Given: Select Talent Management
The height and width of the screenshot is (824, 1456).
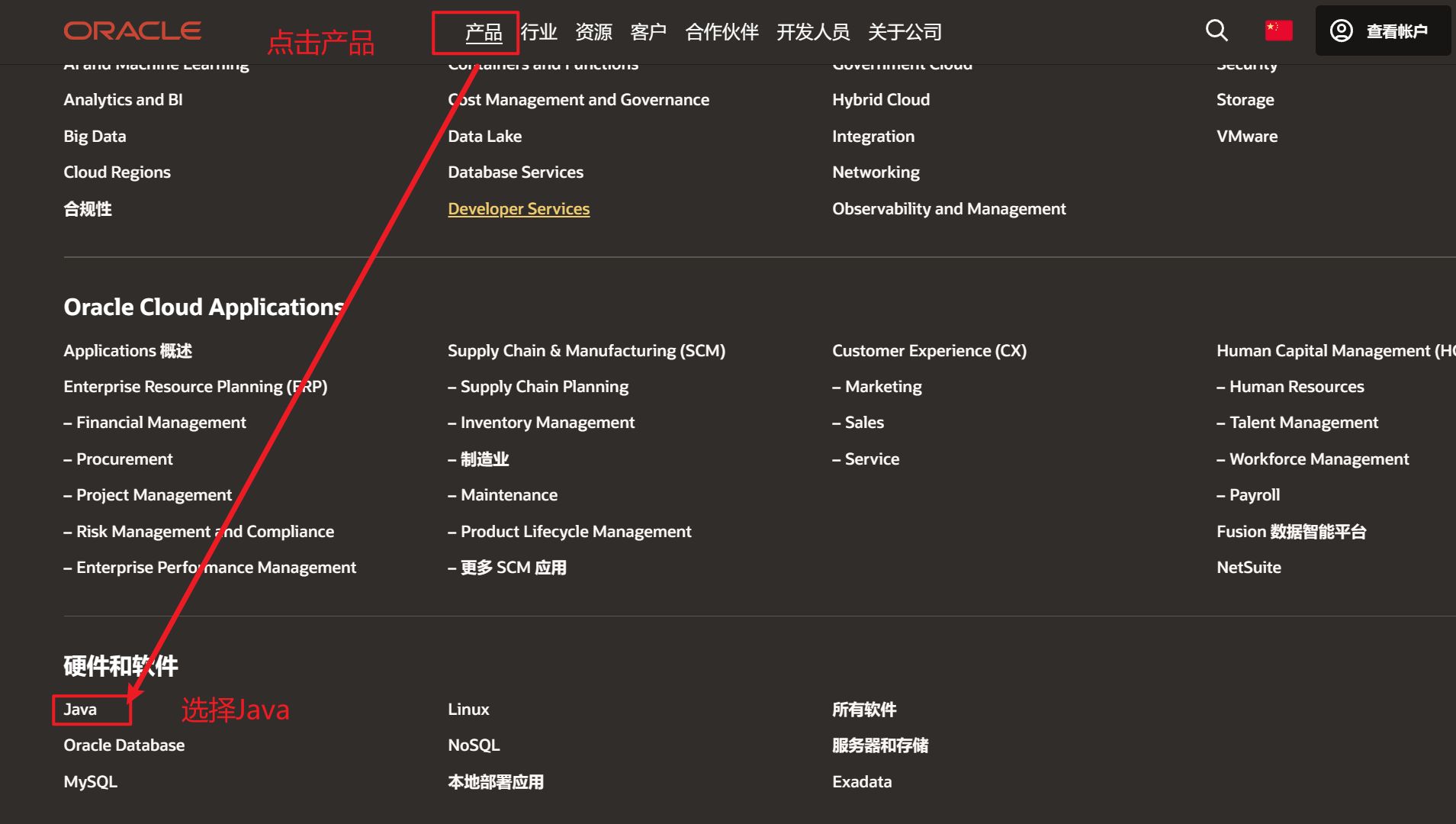Looking at the screenshot, I should point(1297,423).
